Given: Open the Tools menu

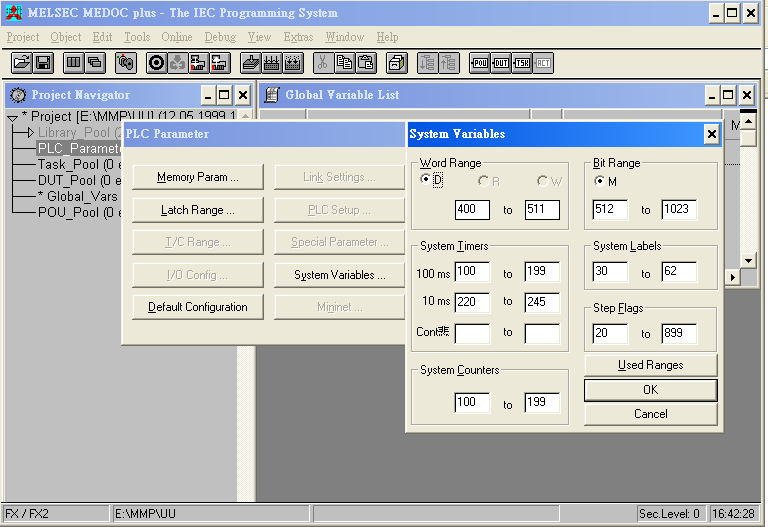Looking at the screenshot, I should click(137, 37).
